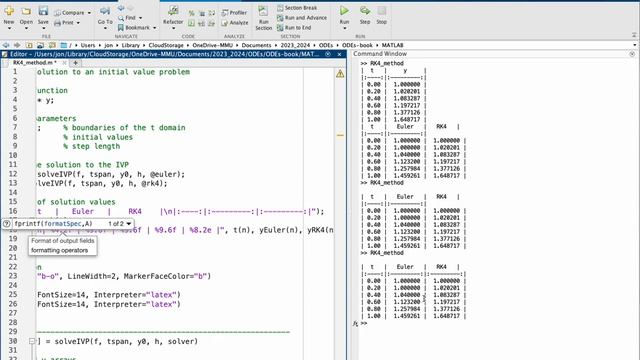Click the fprintf hint help icon

point(7,224)
